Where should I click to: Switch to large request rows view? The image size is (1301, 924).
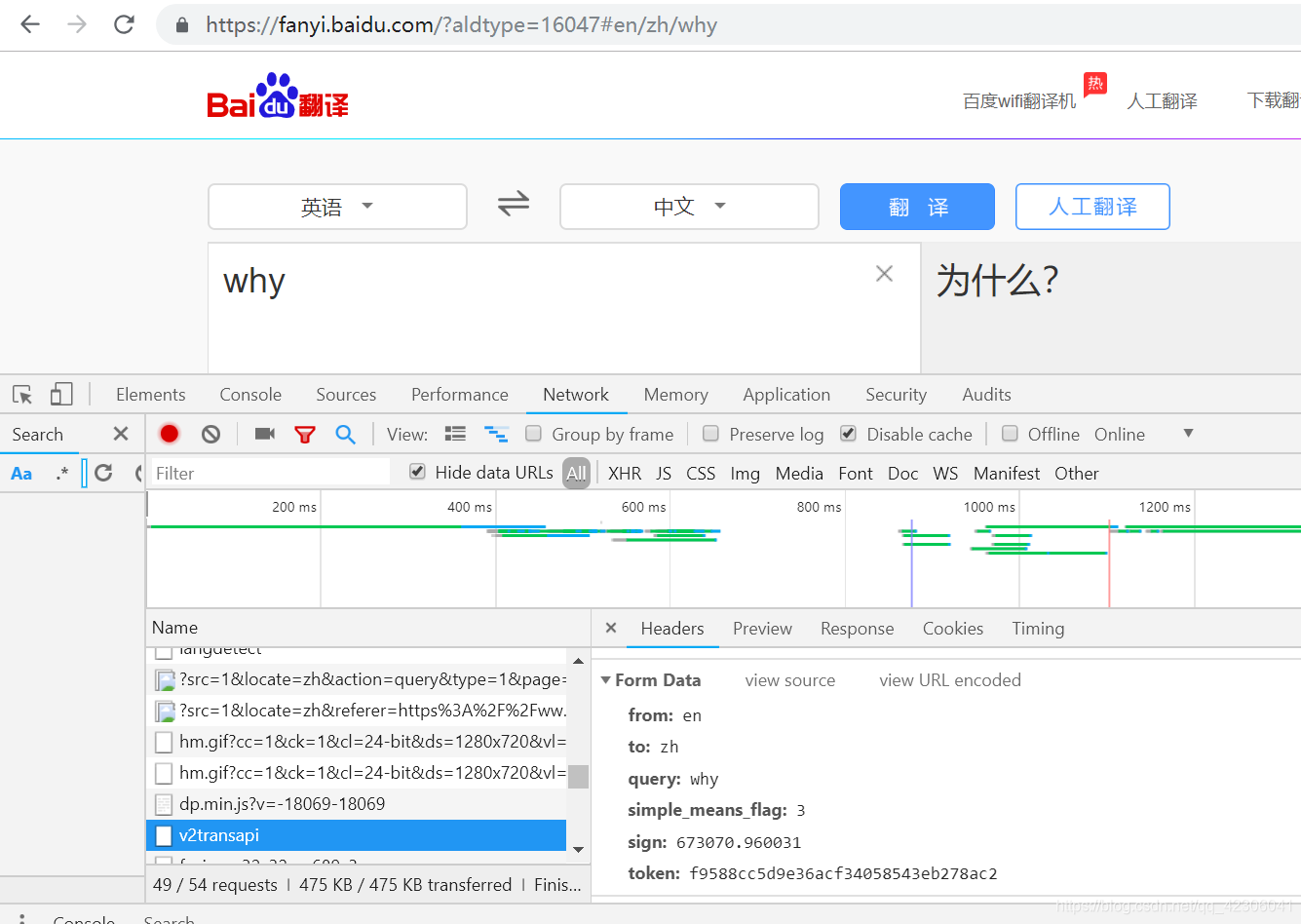[455, 434]
